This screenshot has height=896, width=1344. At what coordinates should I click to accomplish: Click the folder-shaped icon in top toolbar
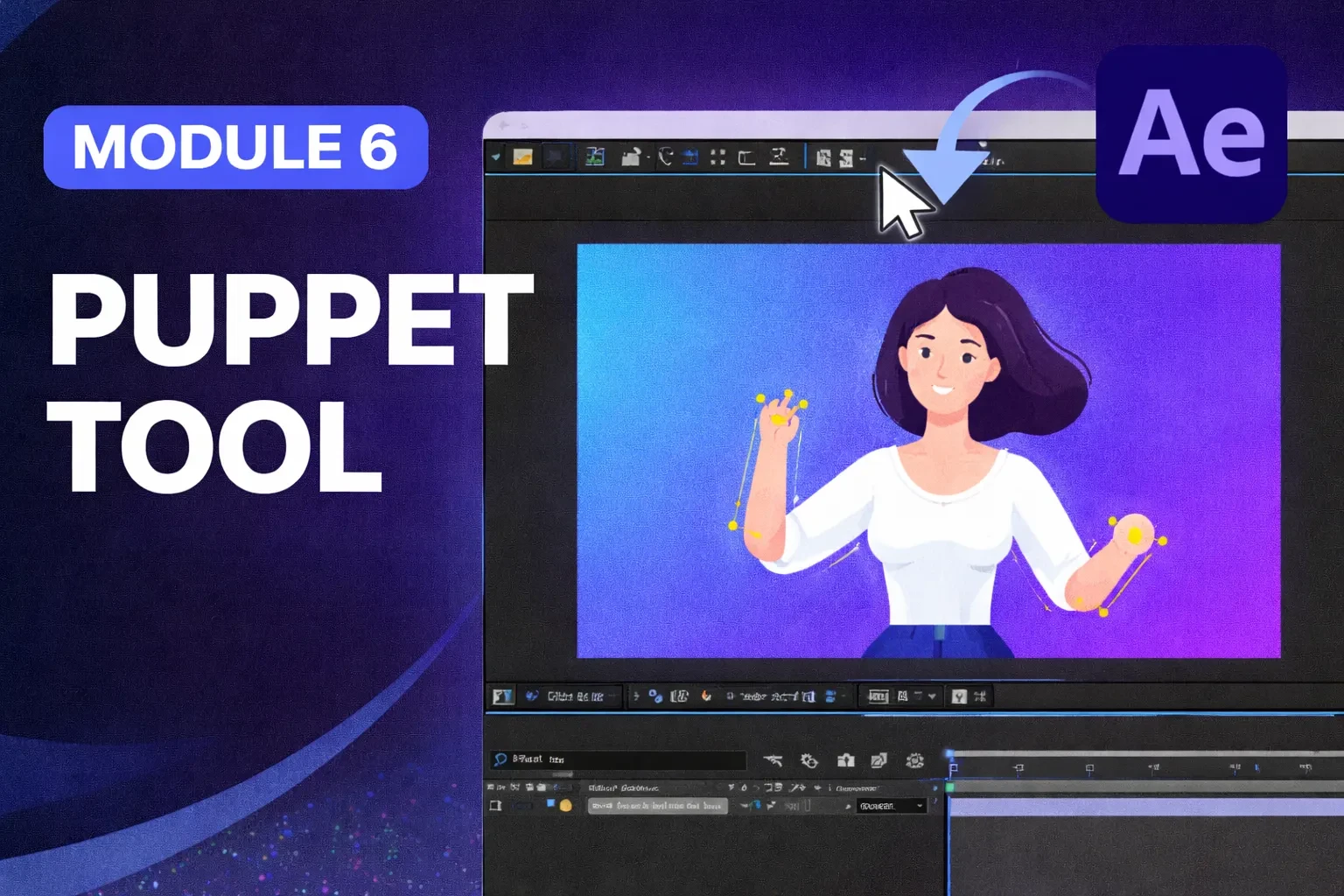[631, 157]
